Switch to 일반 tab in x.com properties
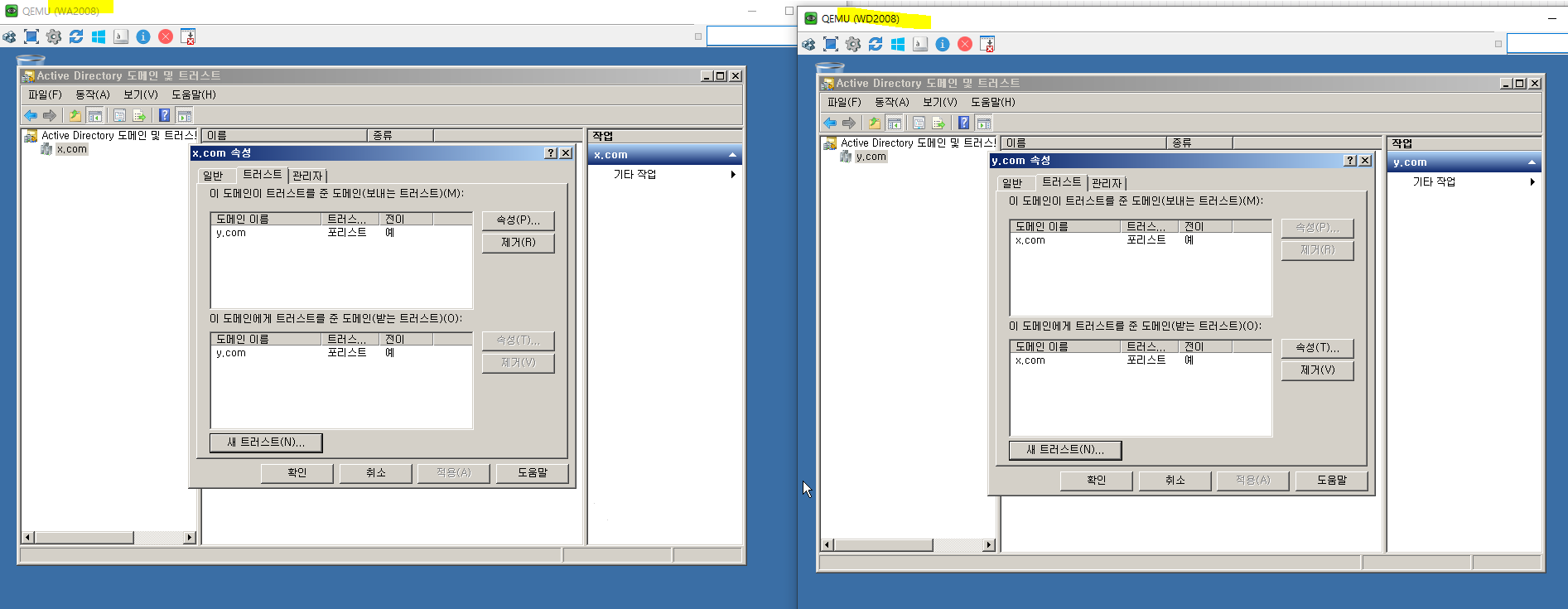Image resolution: width=1568 pixels, height=609 pixels. (x=214, y=176)
